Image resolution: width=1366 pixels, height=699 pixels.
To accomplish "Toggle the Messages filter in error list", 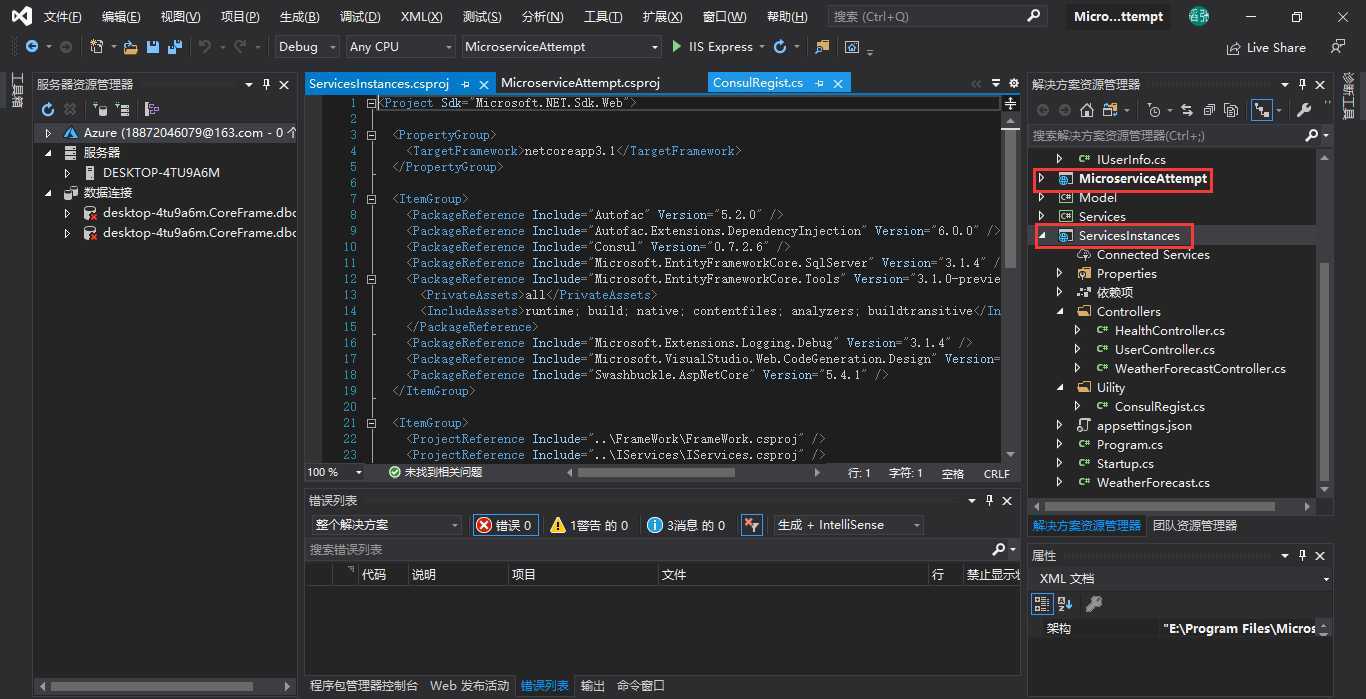I will point(686,525).
